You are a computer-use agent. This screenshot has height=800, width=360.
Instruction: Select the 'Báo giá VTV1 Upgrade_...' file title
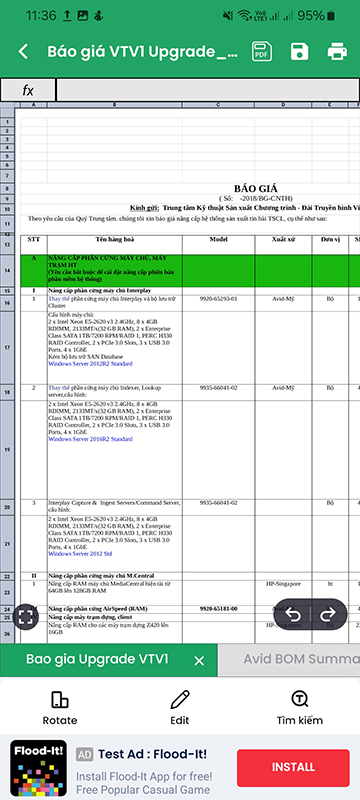143,52
